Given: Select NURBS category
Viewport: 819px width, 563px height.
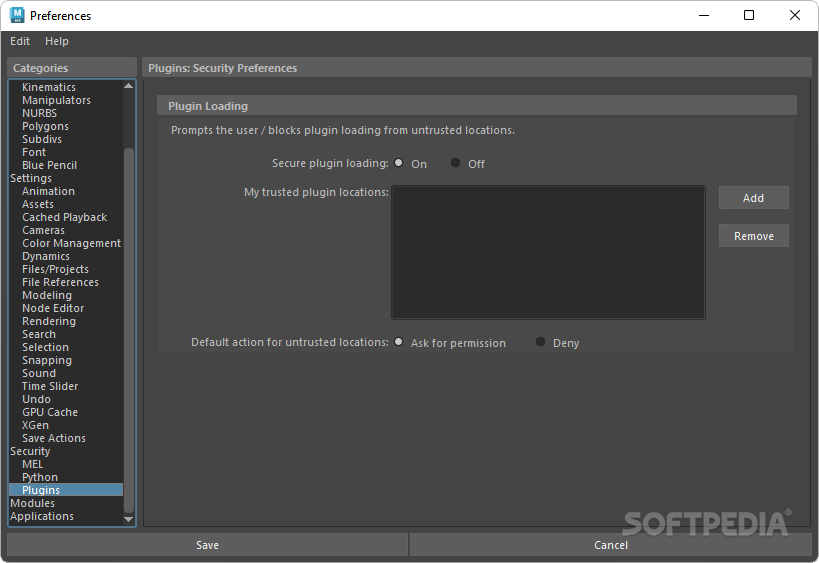Looking at the screenshot, I should pos(39,113).
